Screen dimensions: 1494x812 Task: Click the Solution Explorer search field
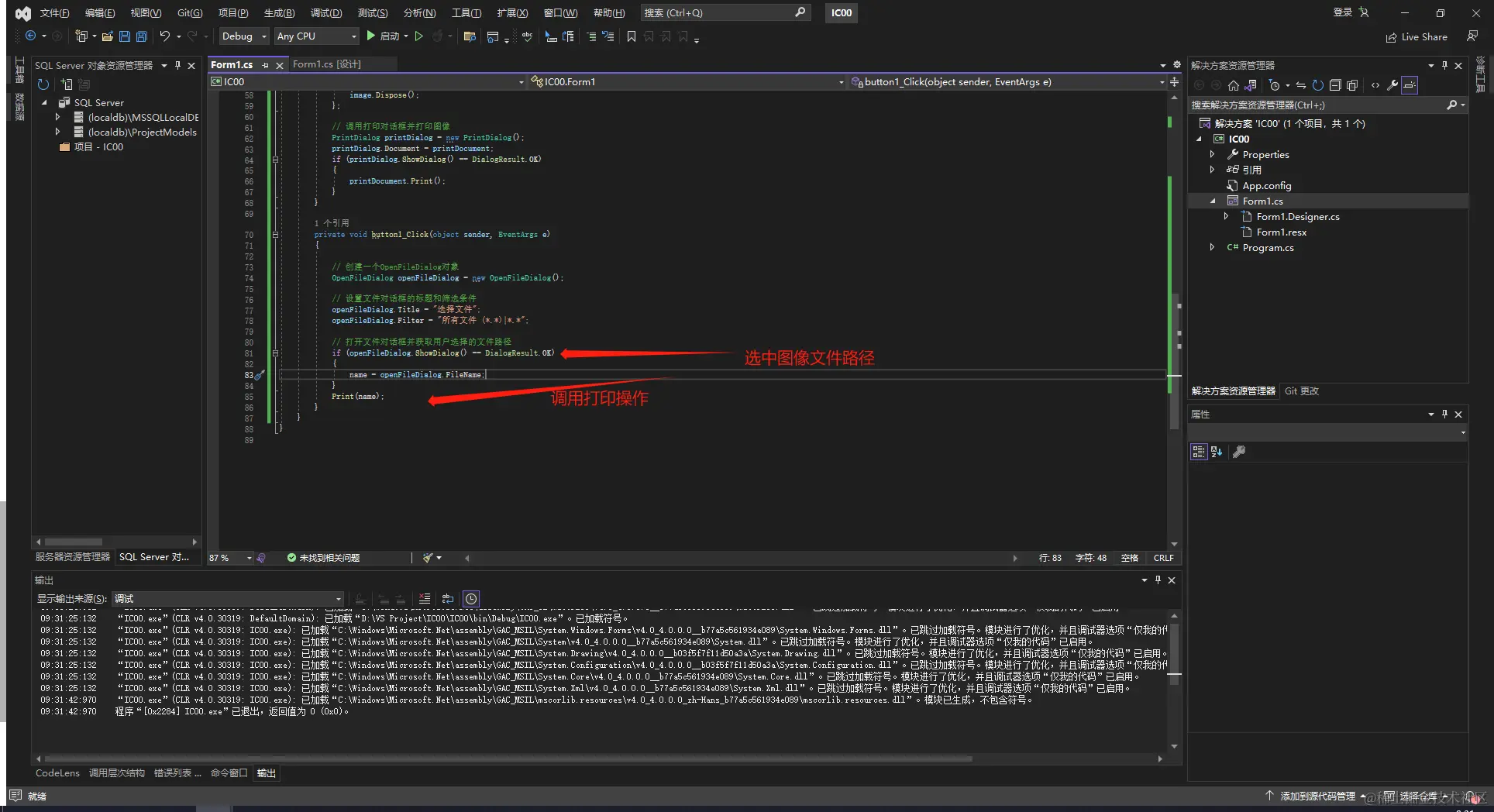[1317, 105]
